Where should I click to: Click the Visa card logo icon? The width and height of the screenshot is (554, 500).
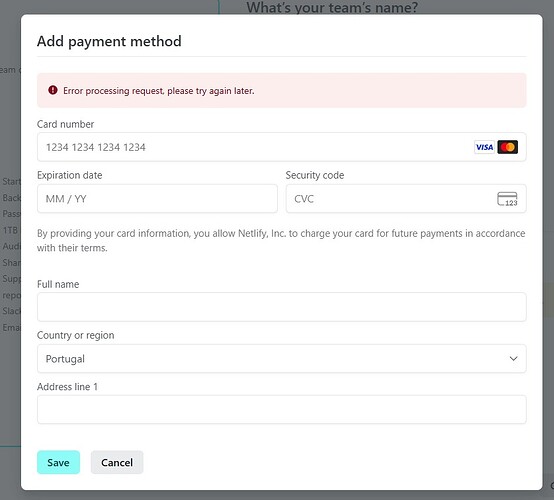[484, 147]
